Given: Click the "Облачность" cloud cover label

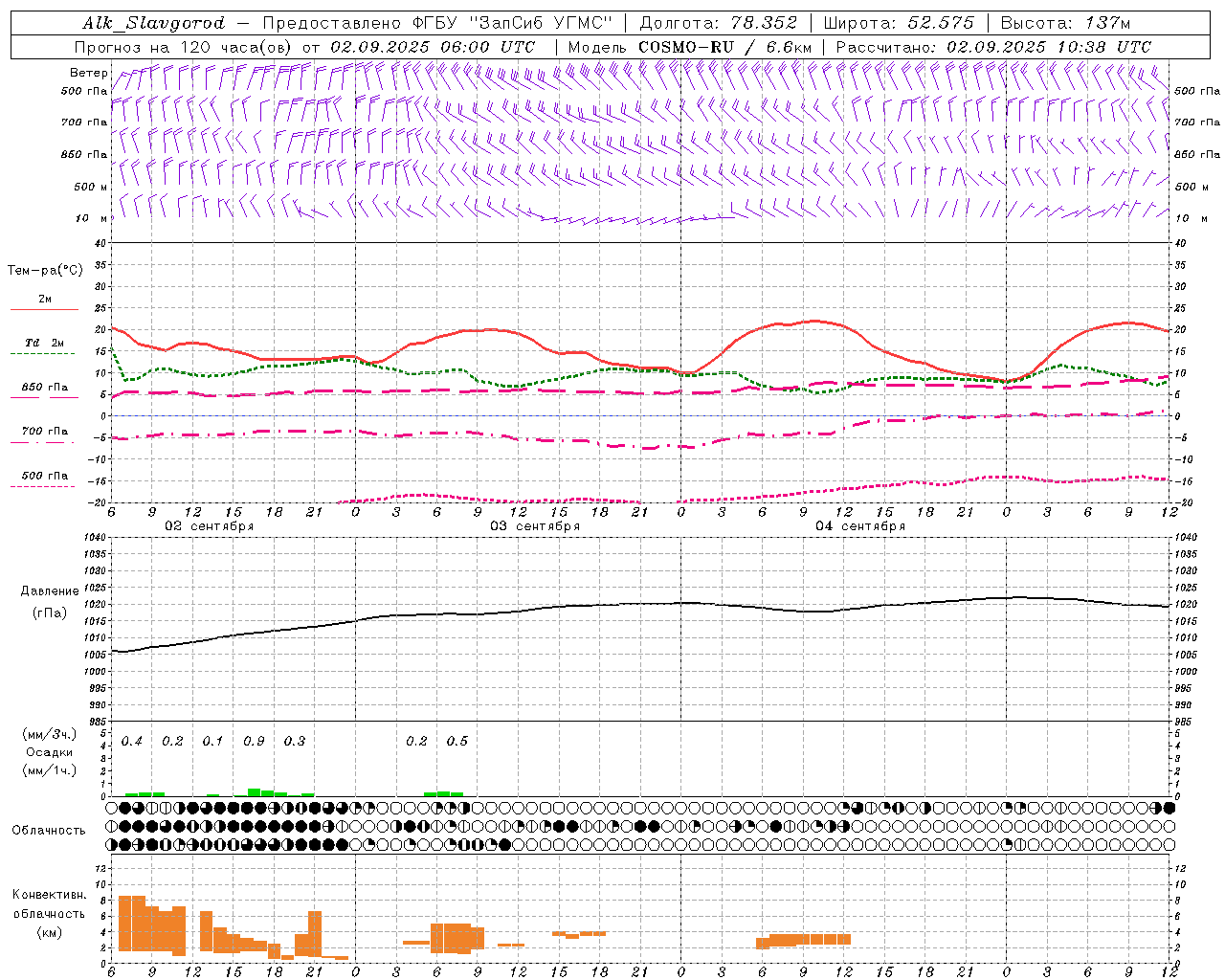Looking at the screenshot, I should [x=49, y=830].
